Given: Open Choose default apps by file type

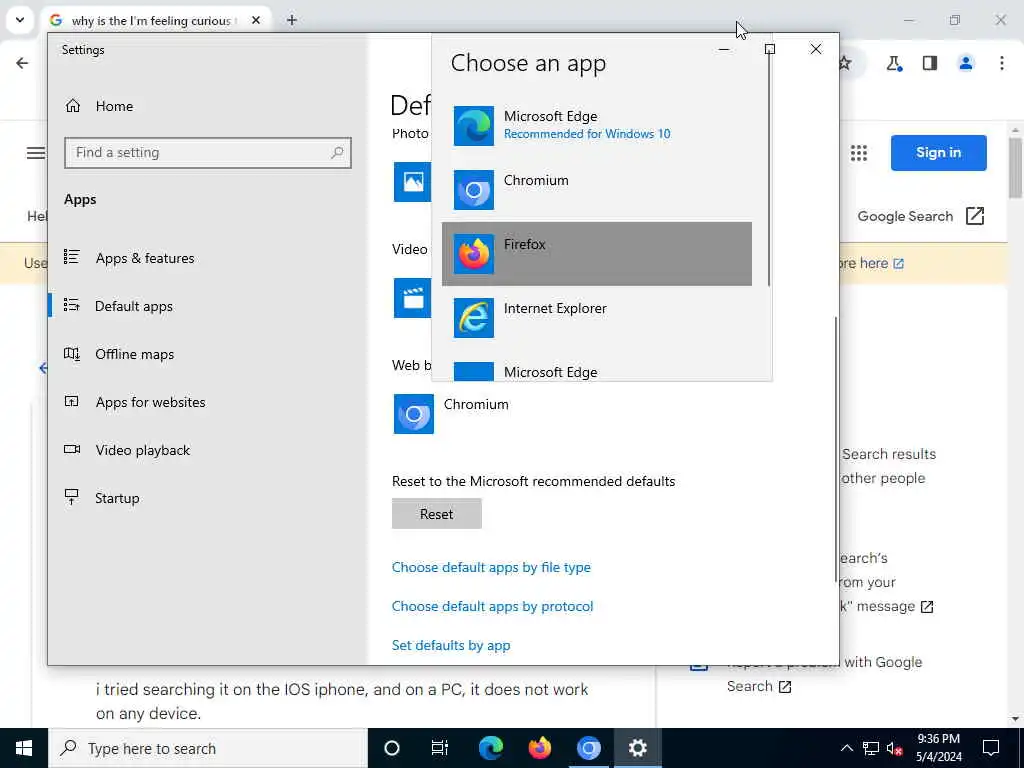Looking at the screenshot, I should (x=491, y=567).
